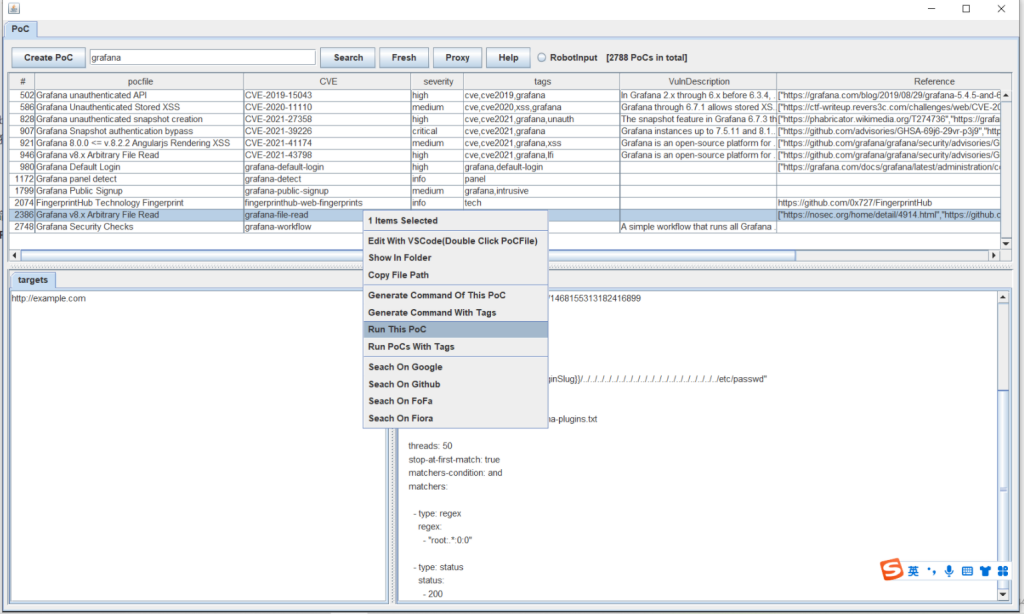The height and width of the screenshot is (614, 1024).
Task: Select Generate Command Of This PoC
Action: point(455,295)
